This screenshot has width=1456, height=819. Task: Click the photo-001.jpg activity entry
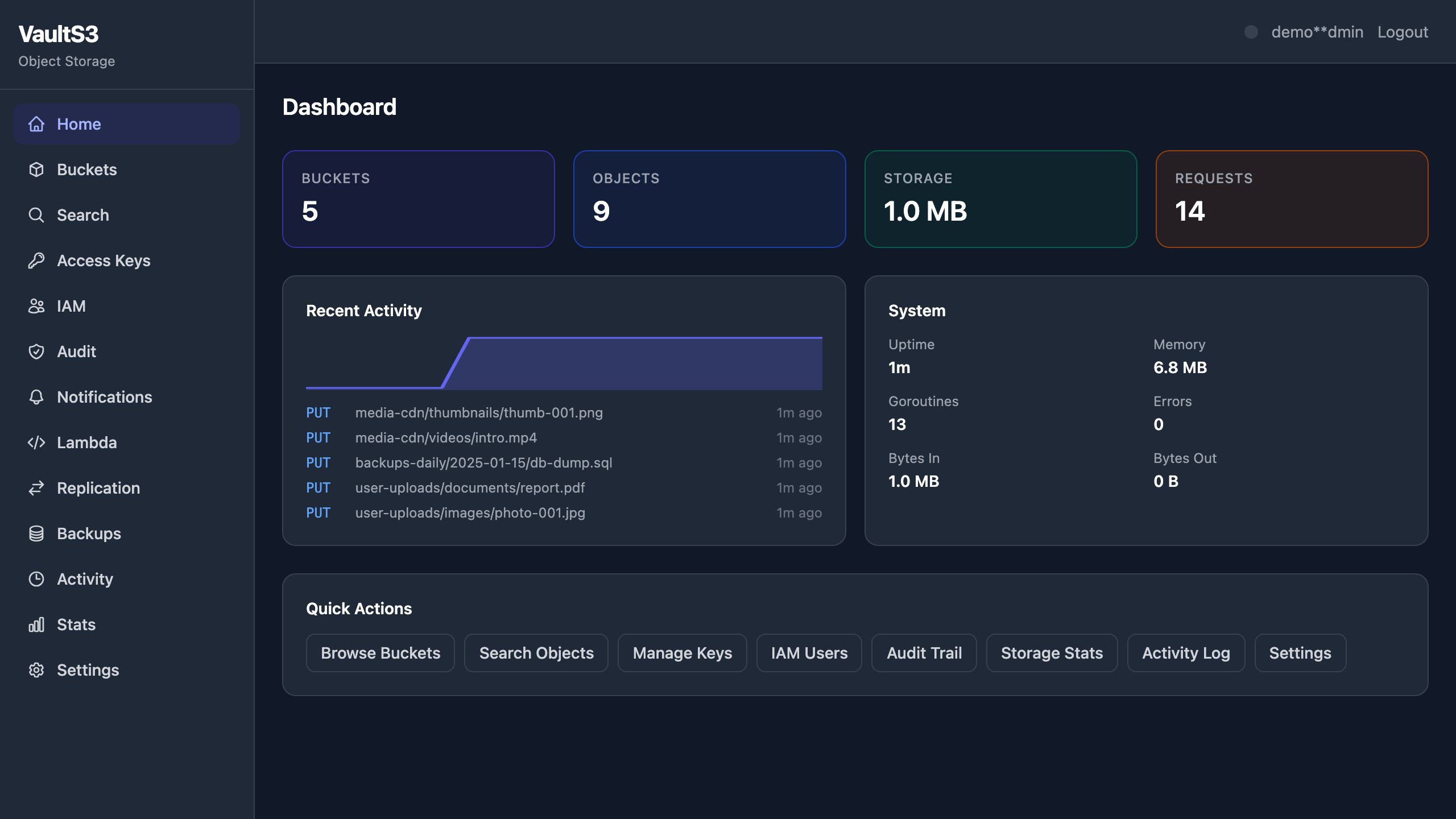point(564,513)
